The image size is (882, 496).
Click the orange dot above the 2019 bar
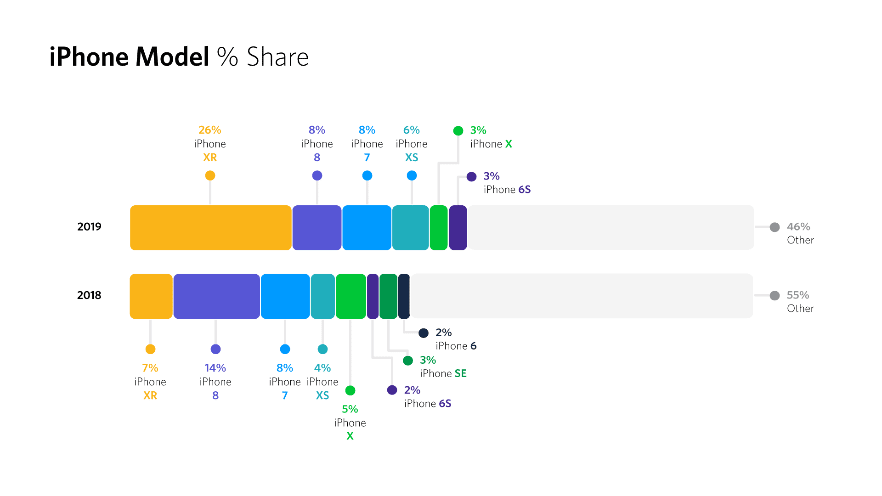tap(210, 175)
